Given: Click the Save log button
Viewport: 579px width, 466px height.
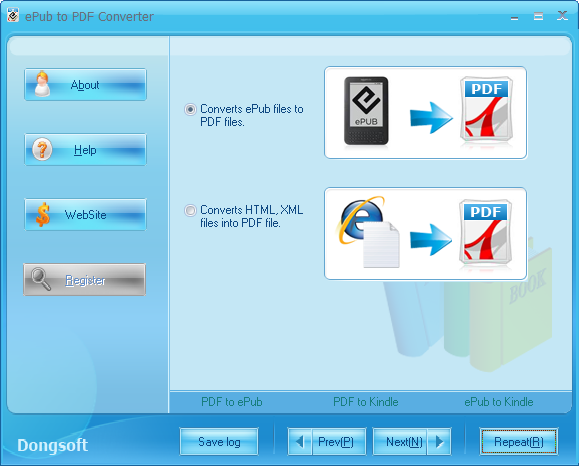Looking at the screenshot, I should pos(219,441).
